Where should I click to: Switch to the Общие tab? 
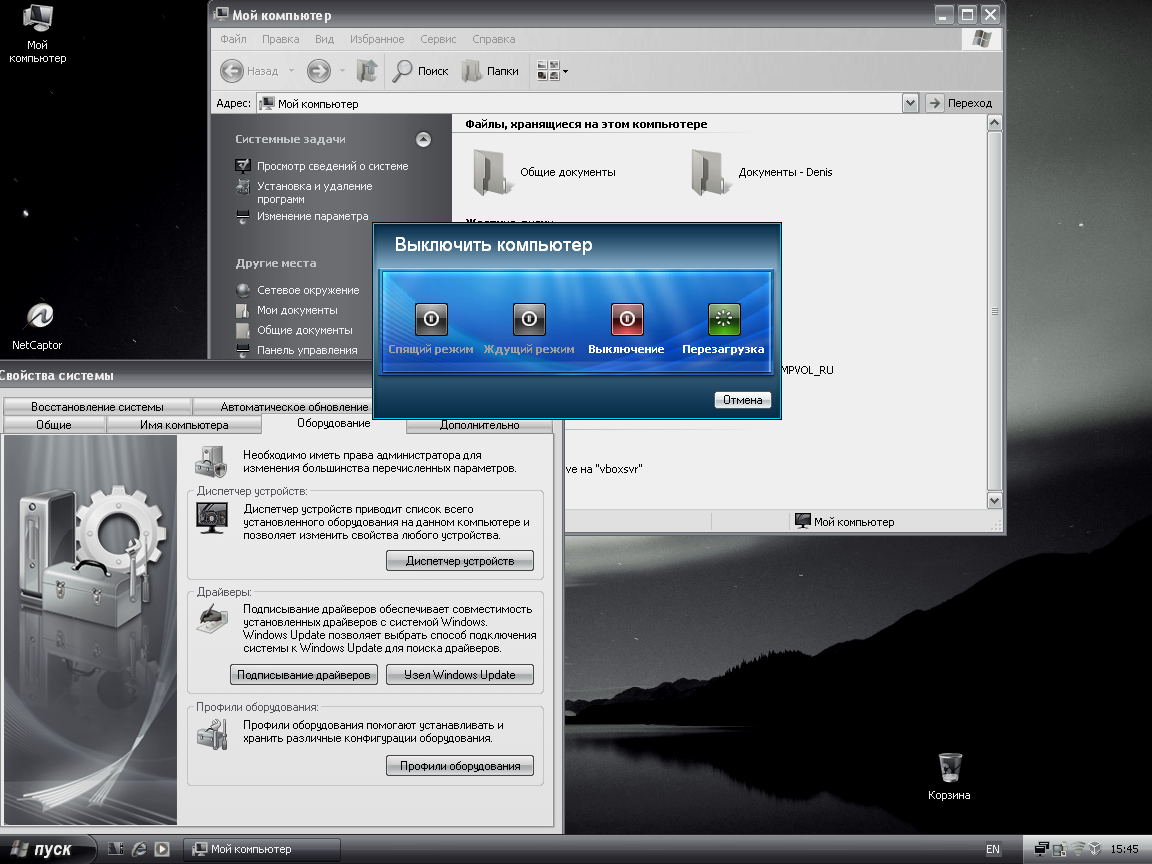coord(54,425)
